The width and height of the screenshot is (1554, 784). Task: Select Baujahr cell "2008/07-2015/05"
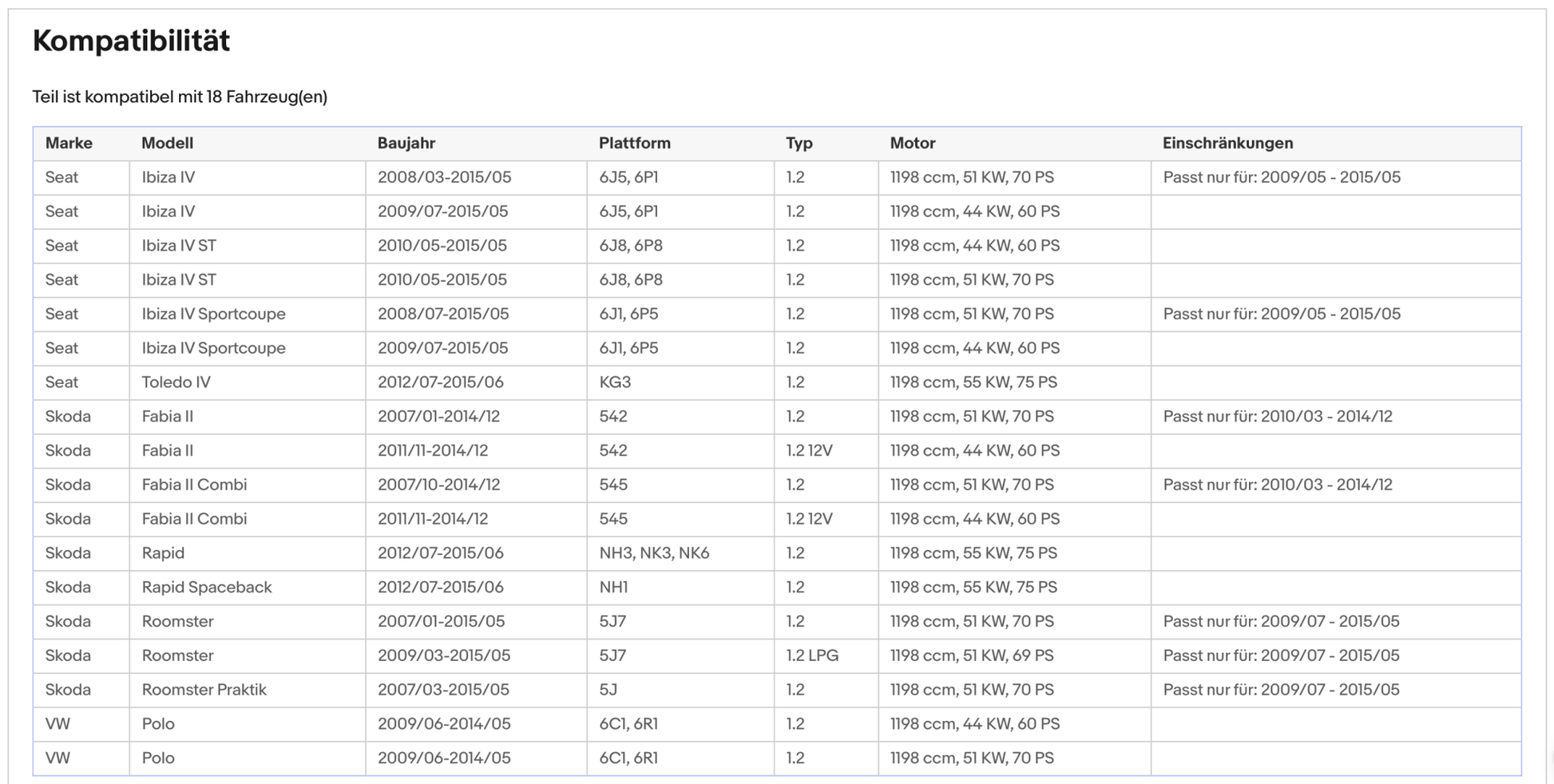(442, 315)
